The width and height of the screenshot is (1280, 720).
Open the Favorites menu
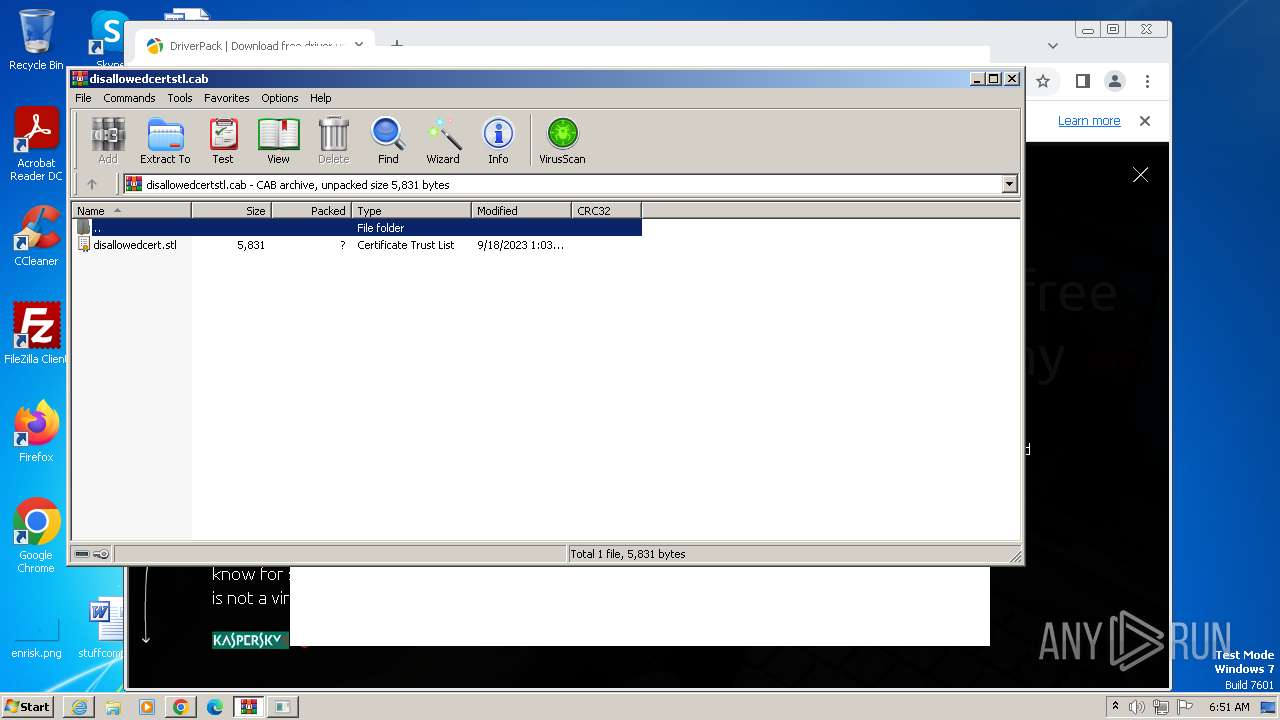pos(227,98)
